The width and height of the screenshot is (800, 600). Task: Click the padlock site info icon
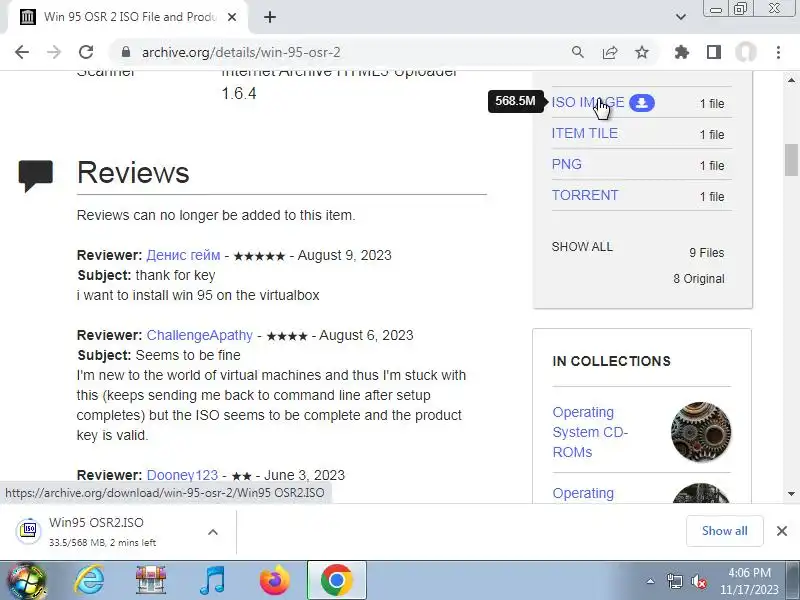126,52
